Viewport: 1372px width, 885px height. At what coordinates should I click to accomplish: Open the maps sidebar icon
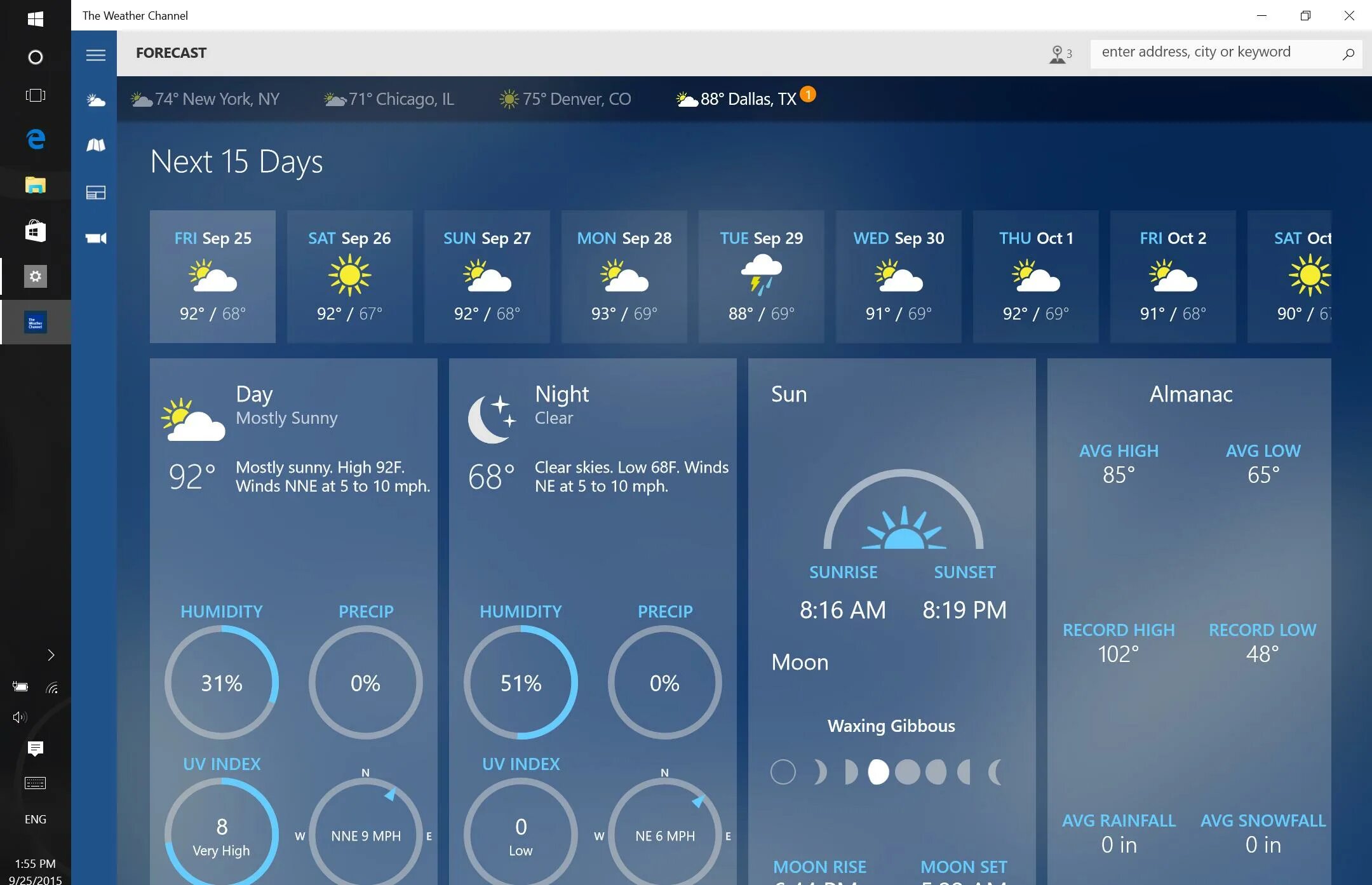coord(95,145)
